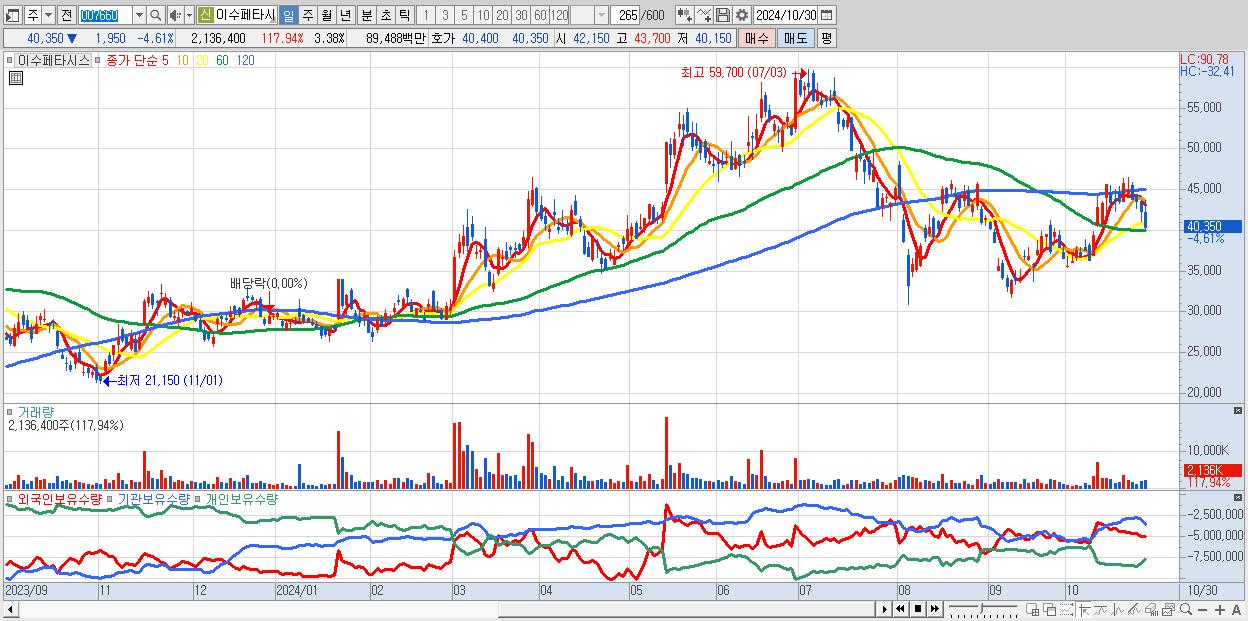Expand the stock code history dropdown
1248x621 pixels.
tap(139, 15)
